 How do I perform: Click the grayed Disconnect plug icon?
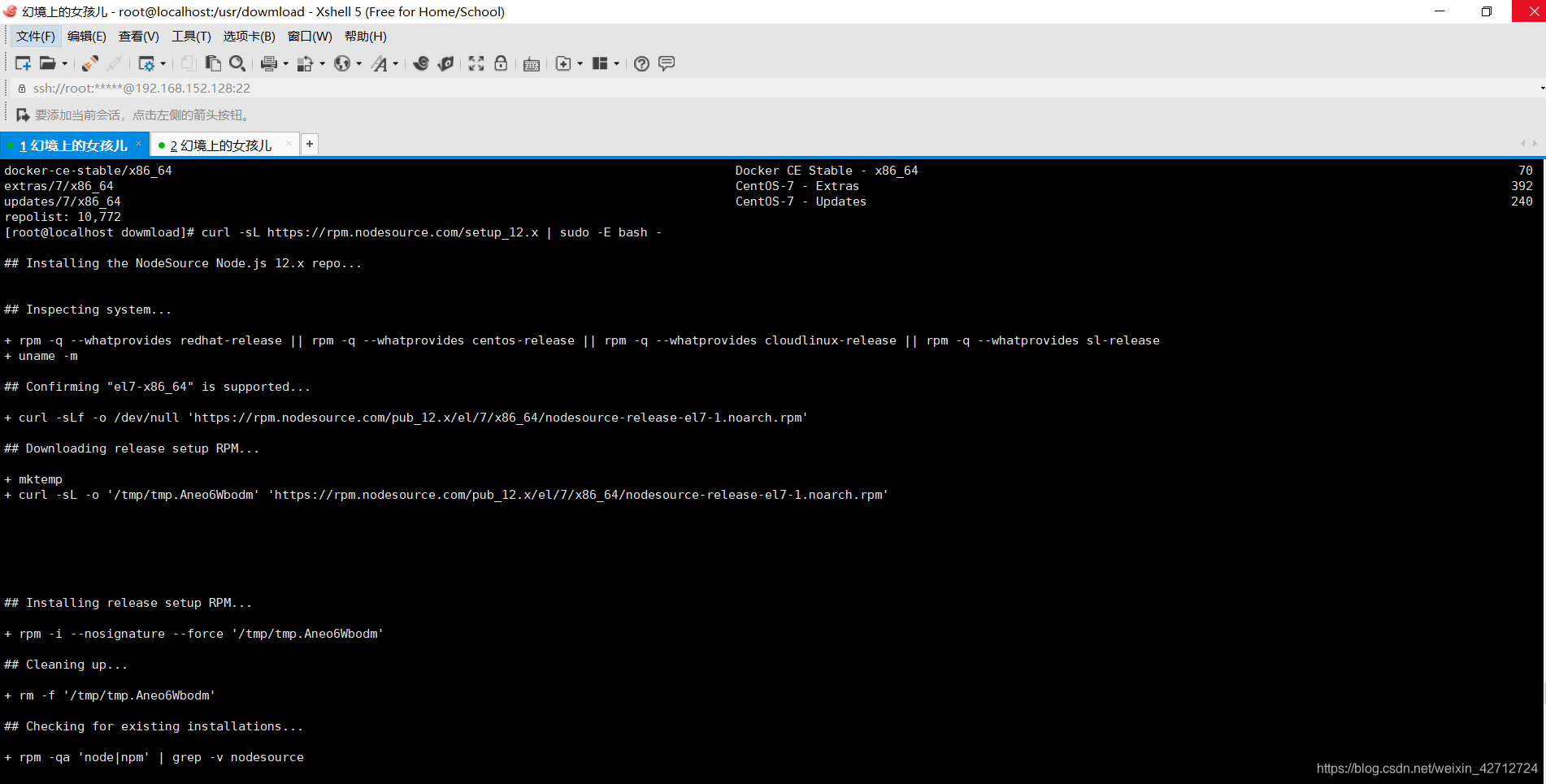coord(115,63)
